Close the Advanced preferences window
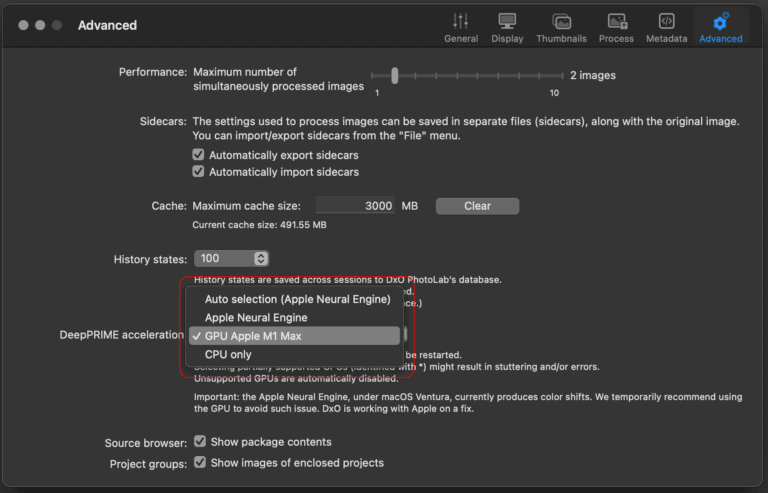 23,25
